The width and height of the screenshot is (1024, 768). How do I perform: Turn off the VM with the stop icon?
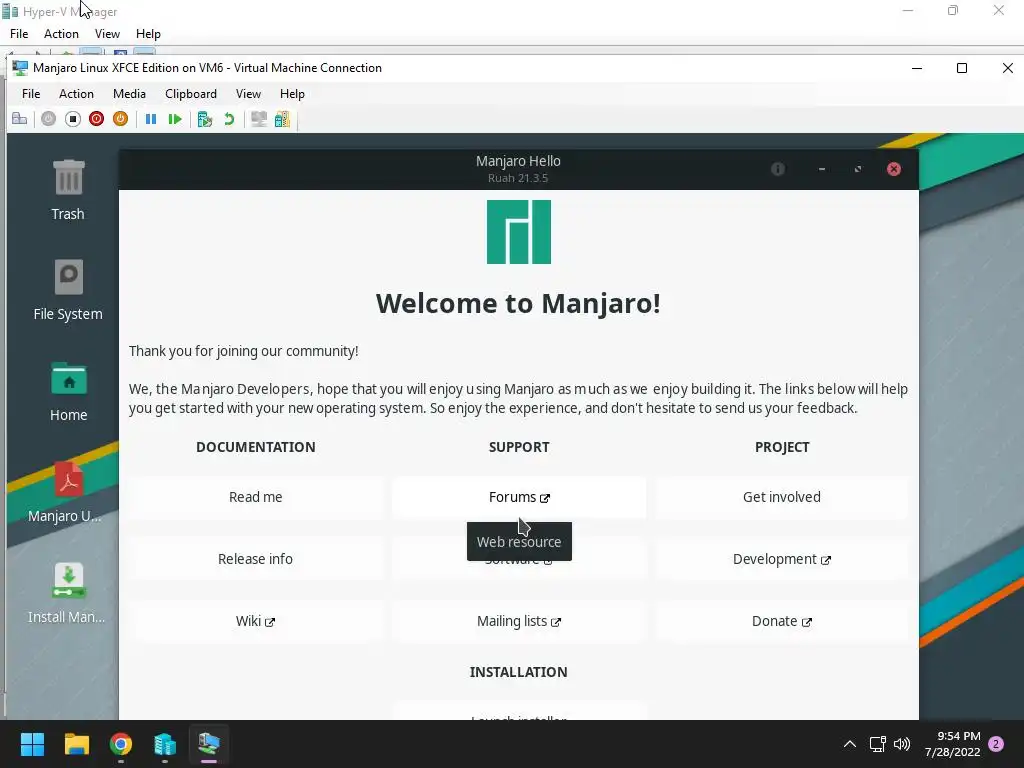click(x=72, y=119)
